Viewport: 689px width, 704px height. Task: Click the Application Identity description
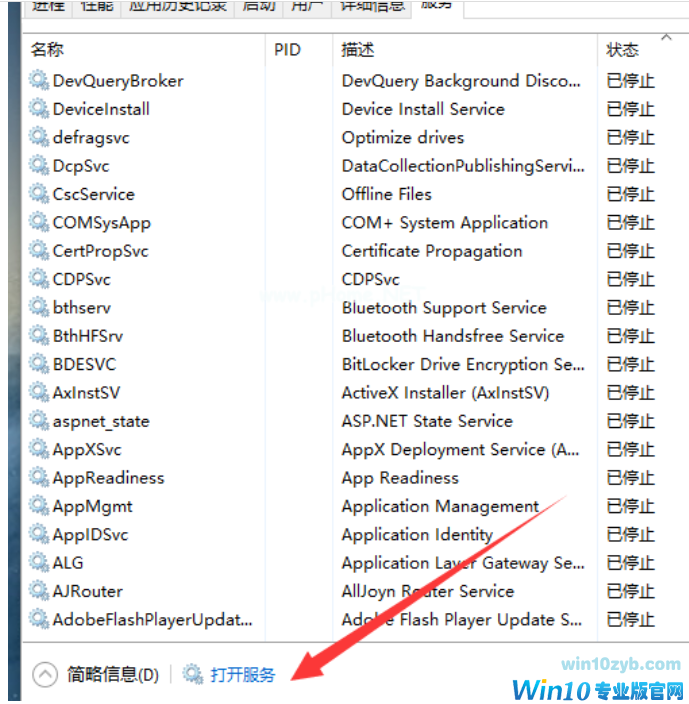click(x=417, y=535)
